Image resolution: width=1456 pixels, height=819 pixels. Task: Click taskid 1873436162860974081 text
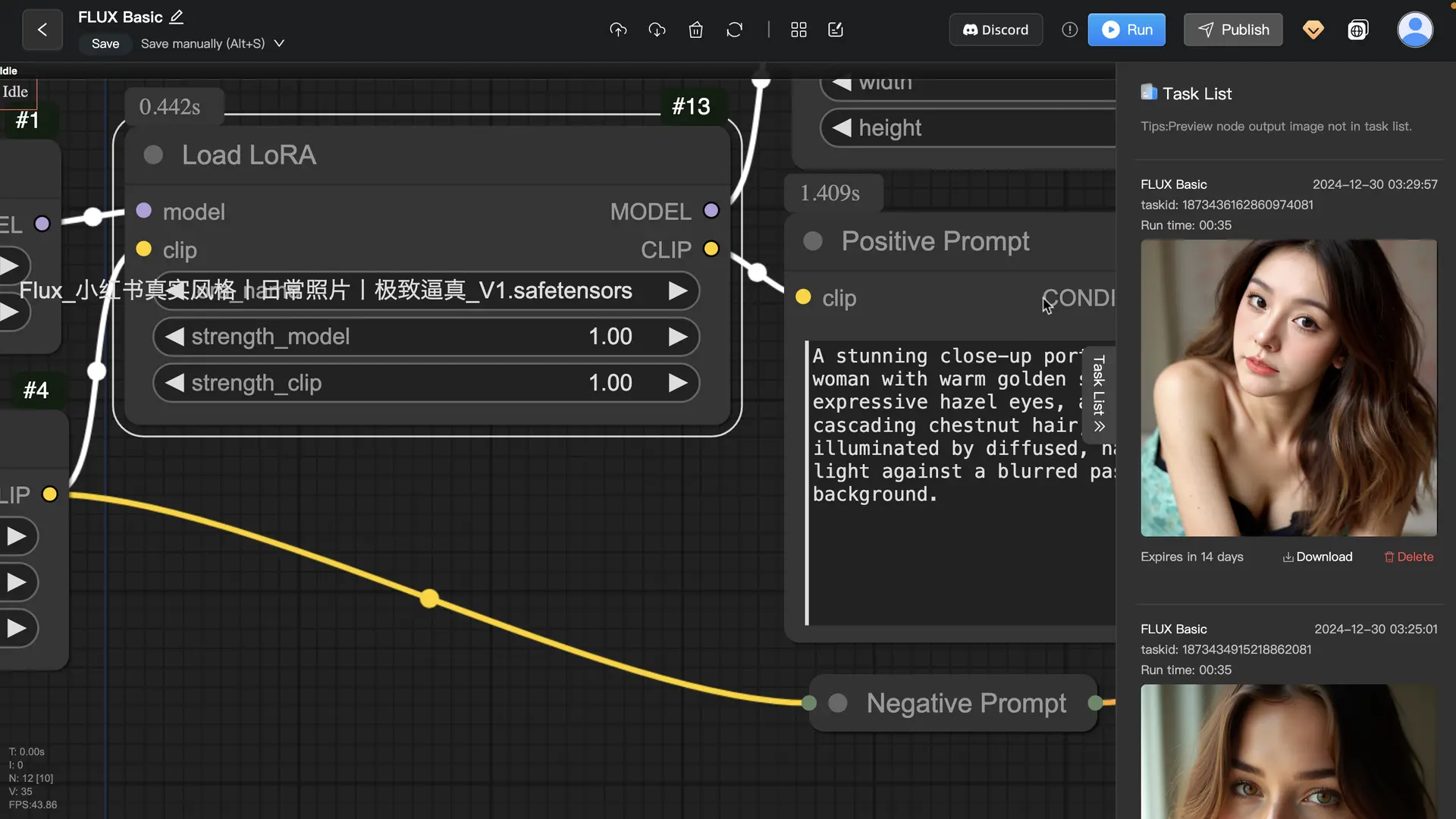coord(1226,205)
